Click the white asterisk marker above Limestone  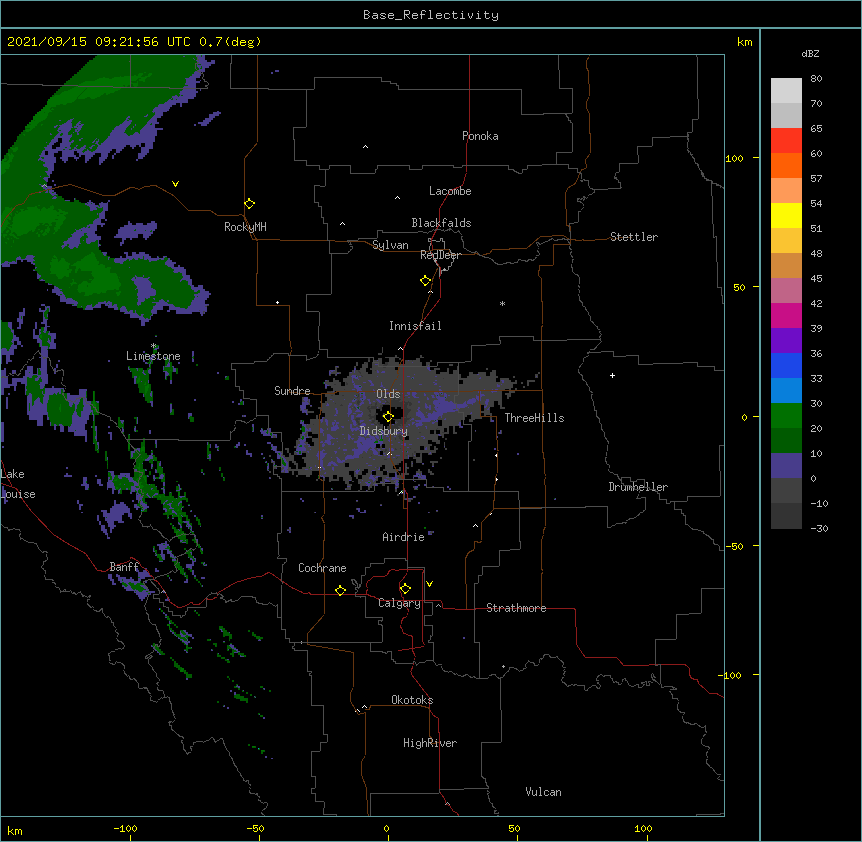click(x=154, y=346)
